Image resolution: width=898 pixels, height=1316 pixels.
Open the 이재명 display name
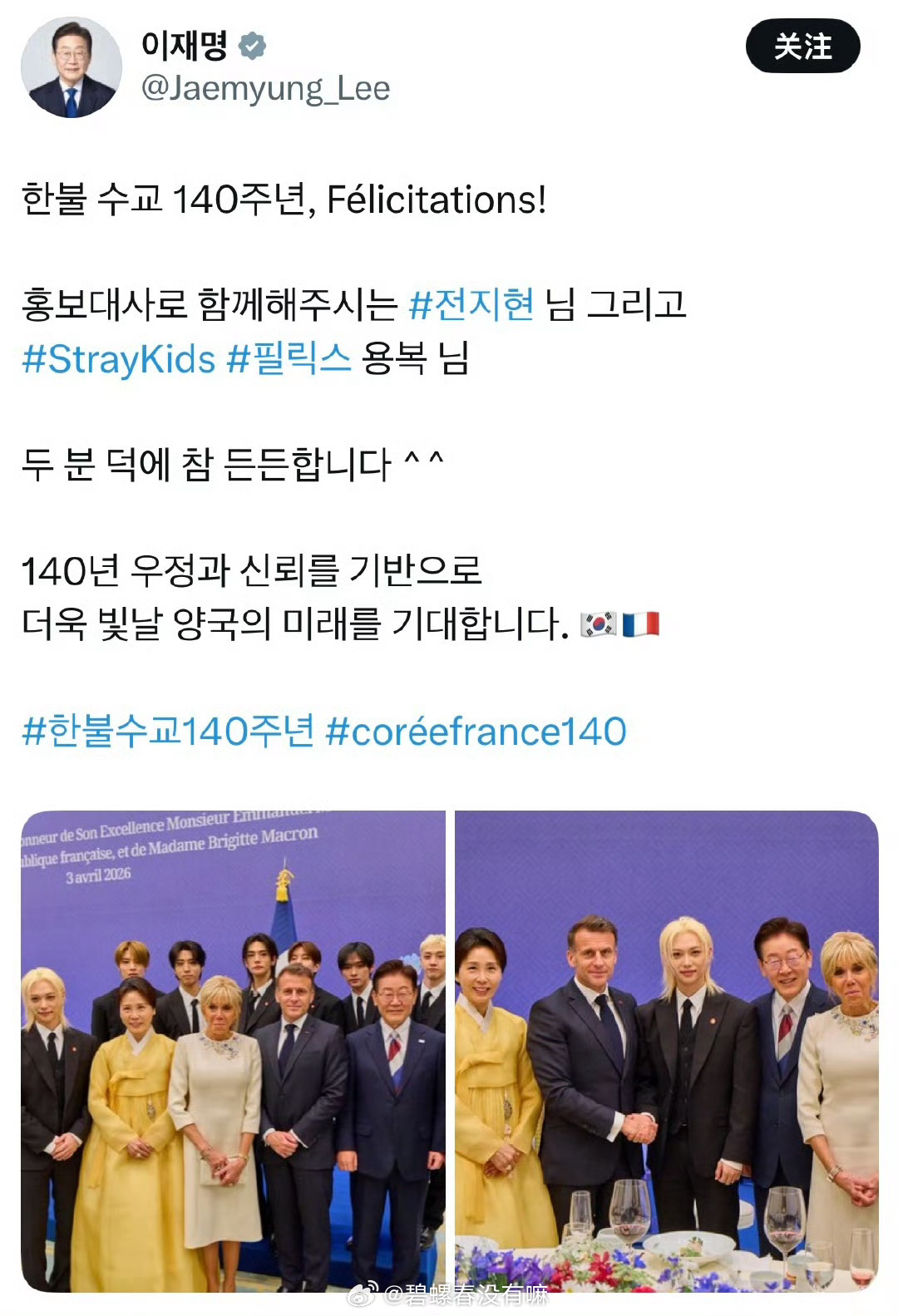tap(185, 45)
